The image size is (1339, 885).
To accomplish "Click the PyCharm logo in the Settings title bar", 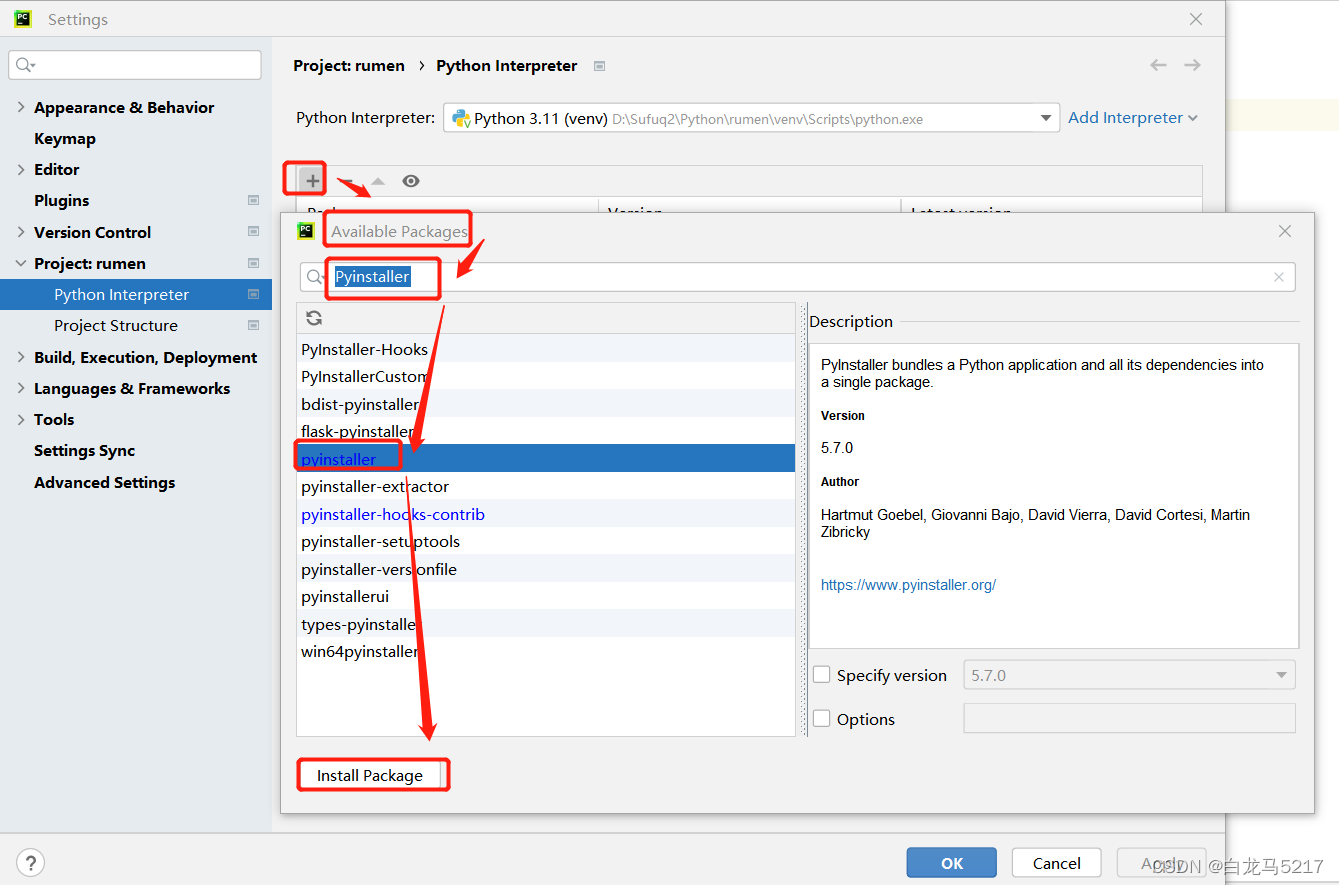I will coord(23,18).
